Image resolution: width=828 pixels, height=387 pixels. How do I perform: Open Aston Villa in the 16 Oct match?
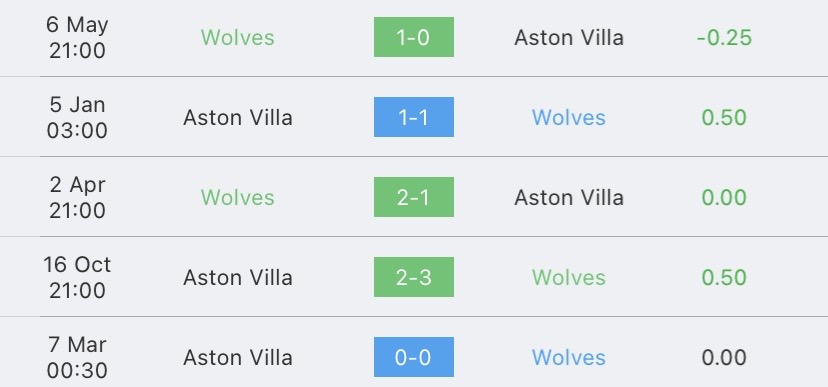pyautogui.click(x=238, y=277)
